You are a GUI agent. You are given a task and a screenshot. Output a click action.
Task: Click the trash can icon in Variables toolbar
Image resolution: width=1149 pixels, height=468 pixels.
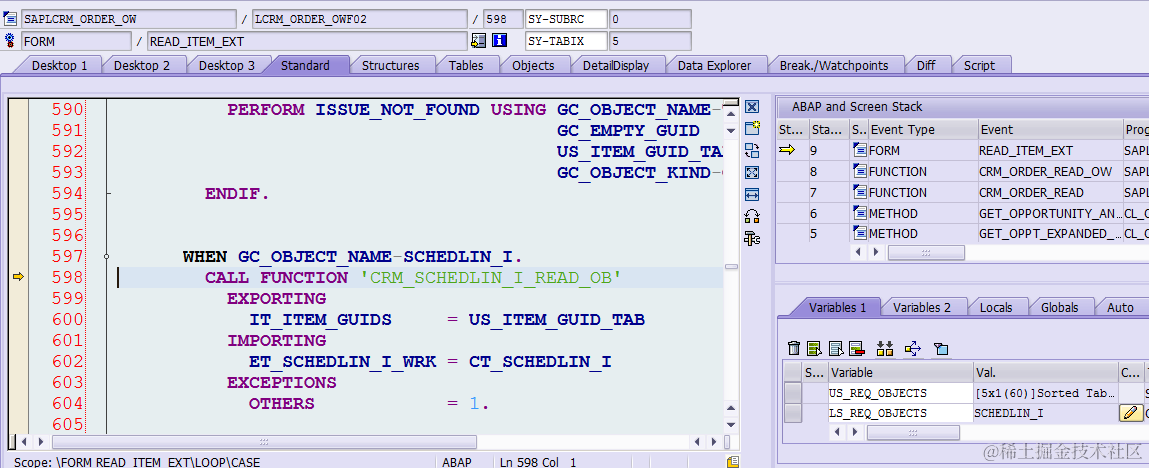pos(794,349)
